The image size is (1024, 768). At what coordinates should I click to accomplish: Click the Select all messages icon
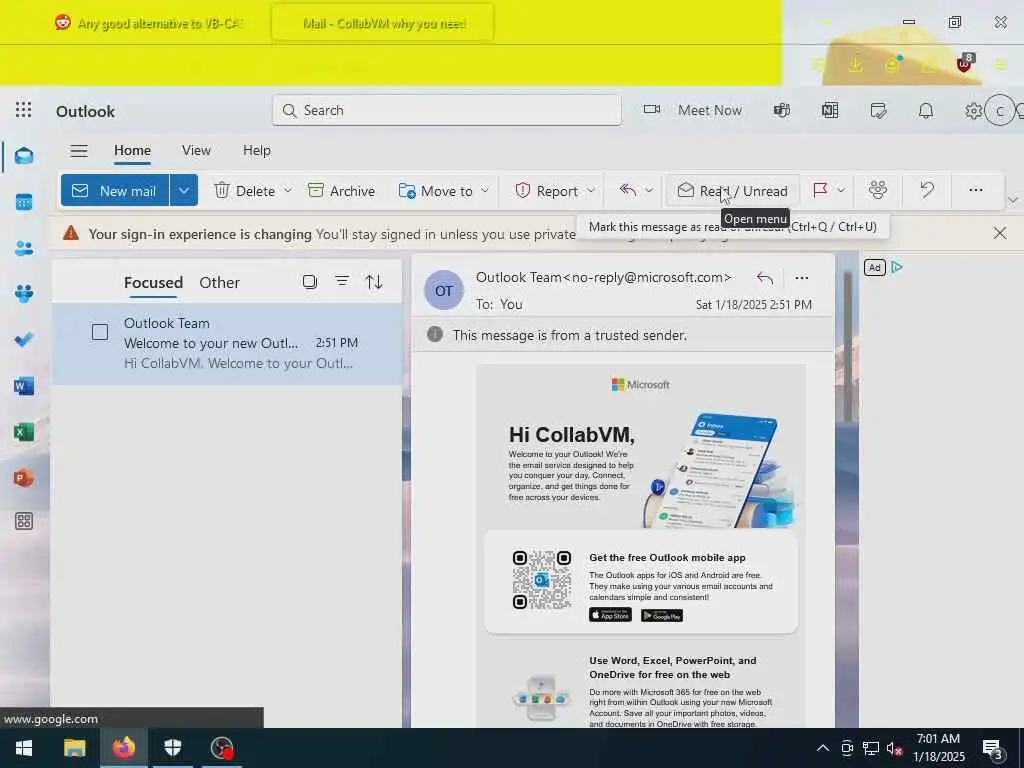(x=310, y=281)
